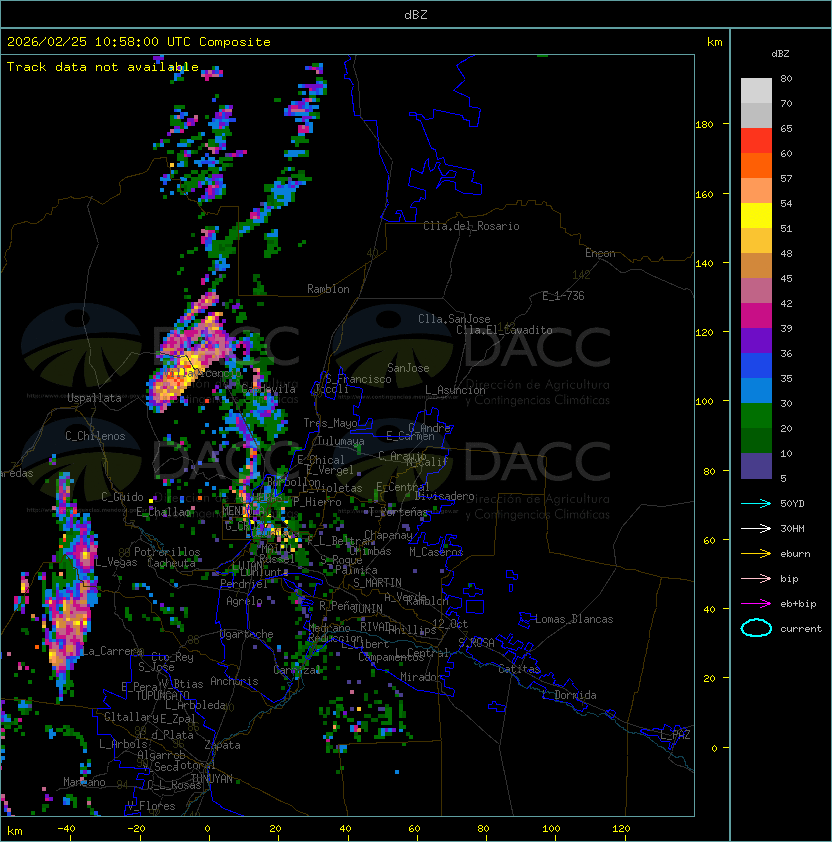Select the purple 36–39 dBZ swatch
The width and height of the screenshot is (832, 842).
(x=756, y=340)
